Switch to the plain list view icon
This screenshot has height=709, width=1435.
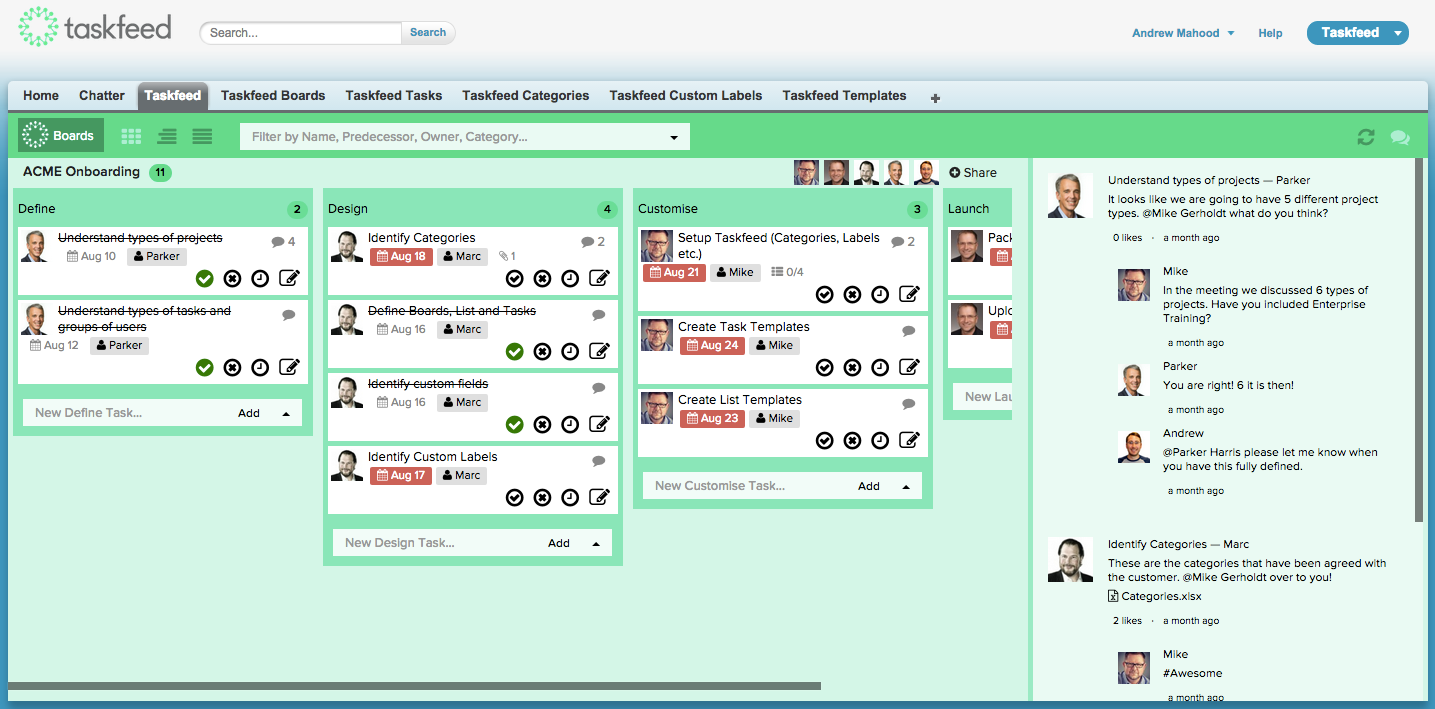pos(202,136)
